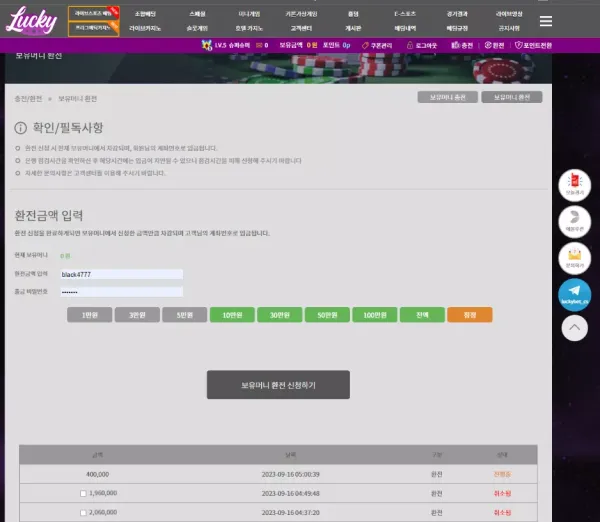Click the LV.5 level badge icon
The width and height of the screenshot is (600, 522).
(x=207, y=45)
